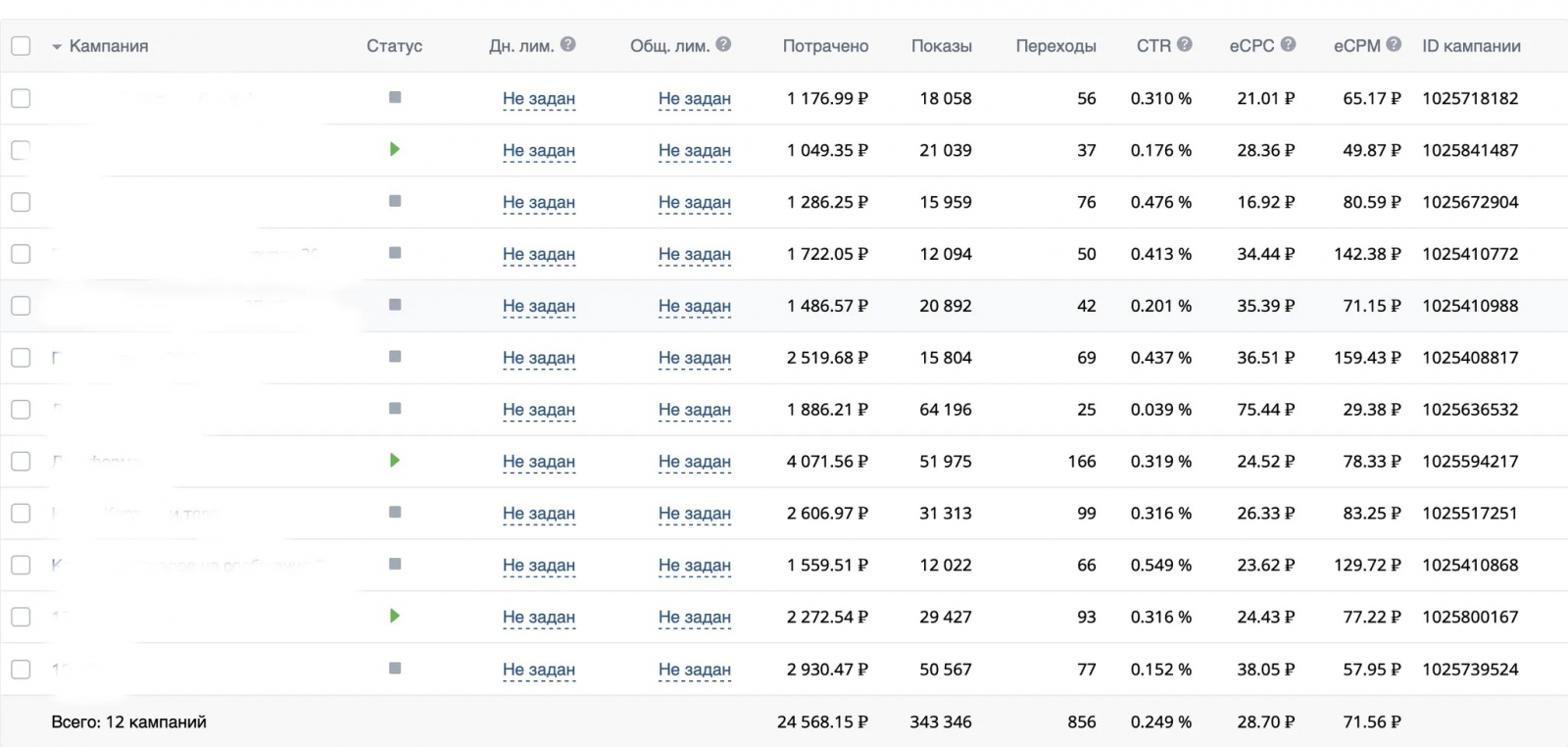Sort table by Показы column header
The width and height of the screenshot is (1568, 747).
pyautogui.click(x=941, y=46)
